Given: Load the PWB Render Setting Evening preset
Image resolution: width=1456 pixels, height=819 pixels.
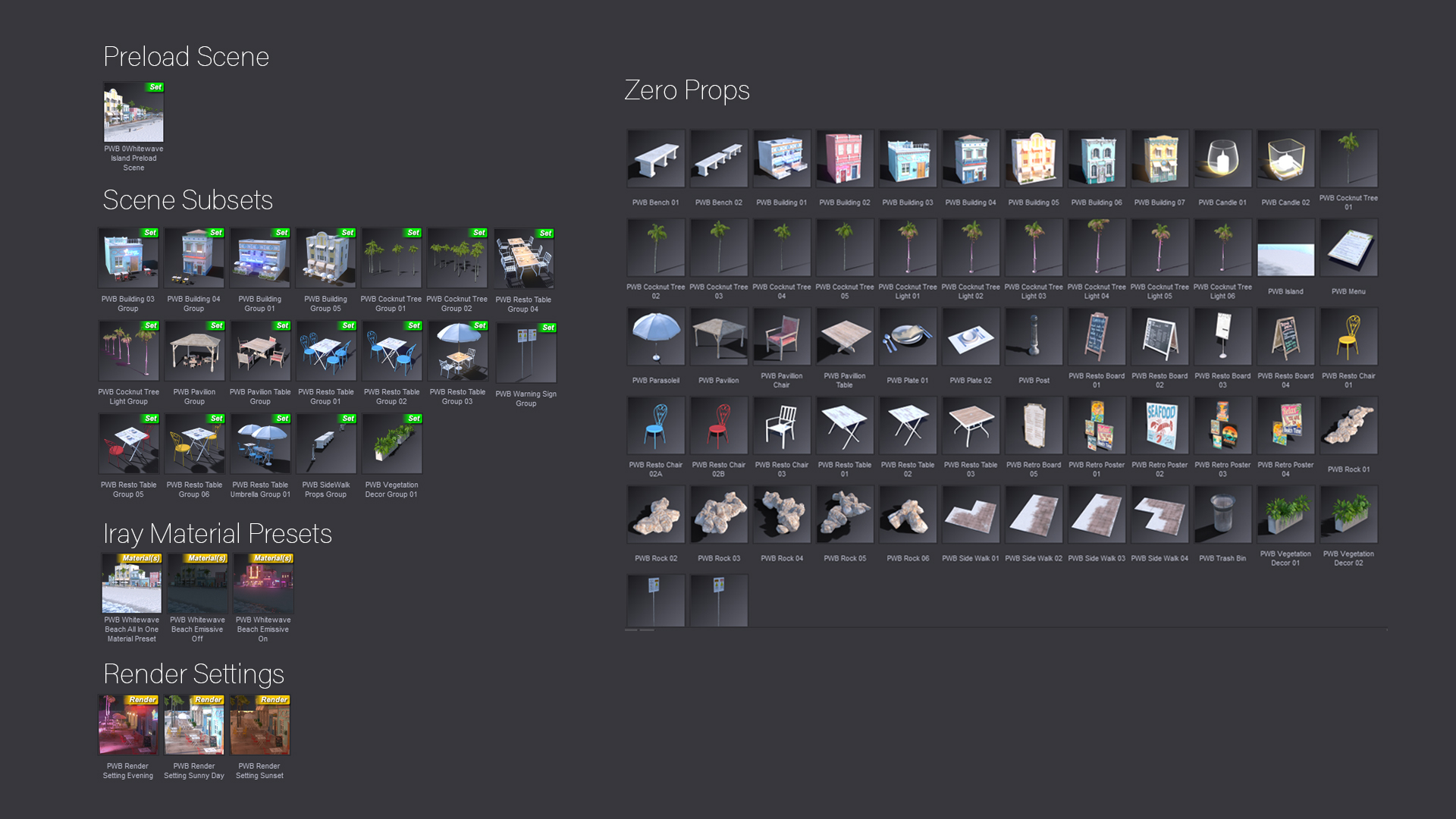Looking at the screenshot, I should click(x=128, y=725).
